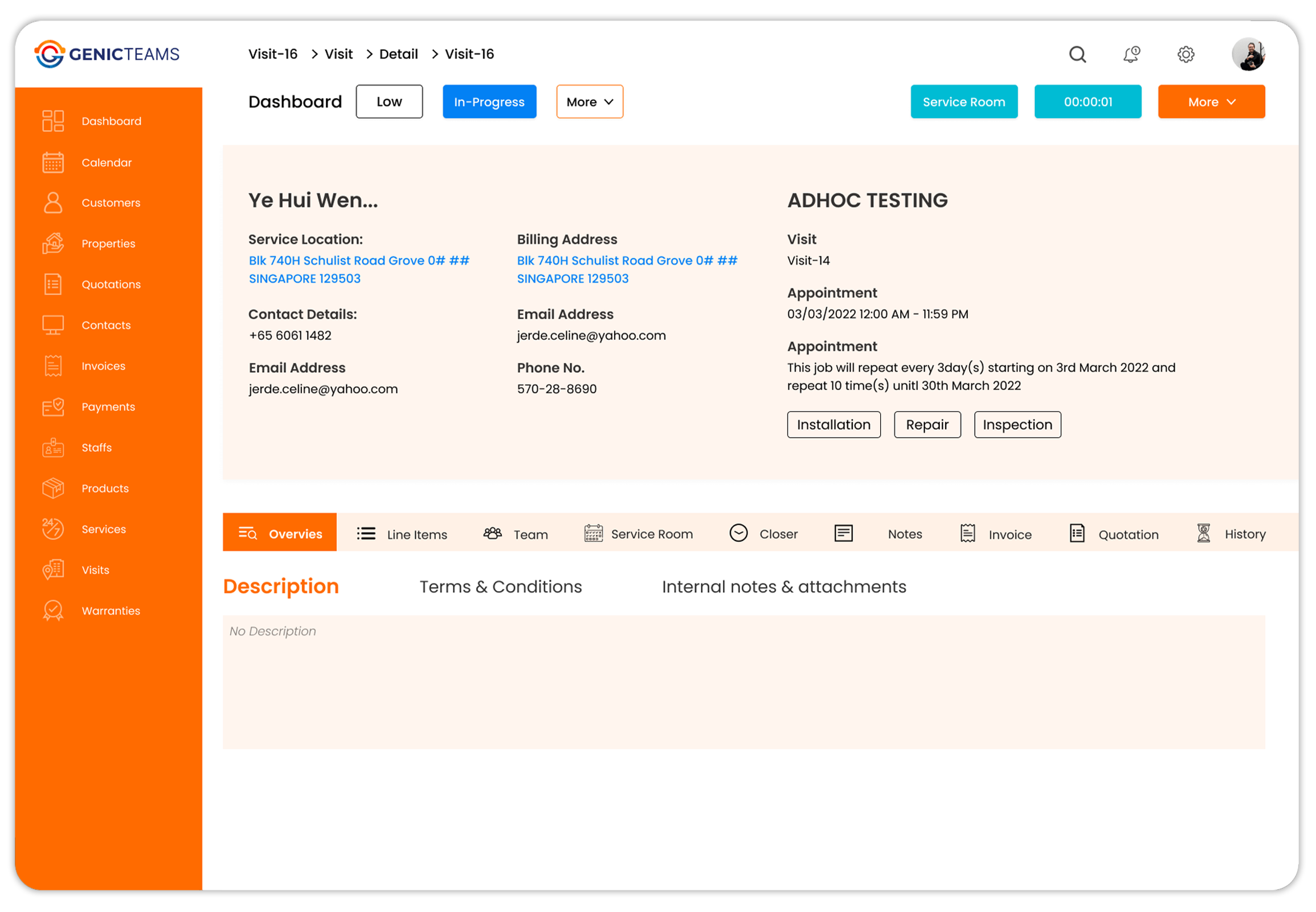Open the notifications bell icon
Screen dimensions: 1316x912
point(1131,54)
